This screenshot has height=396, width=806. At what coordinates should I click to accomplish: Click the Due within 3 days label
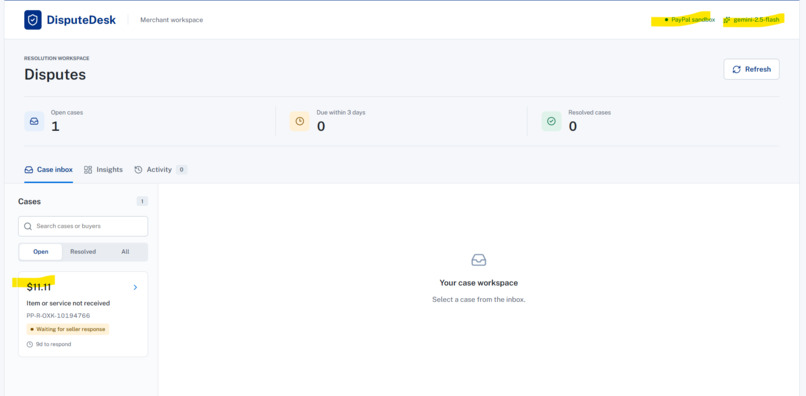pyautogui.click(x=341, y=112)
